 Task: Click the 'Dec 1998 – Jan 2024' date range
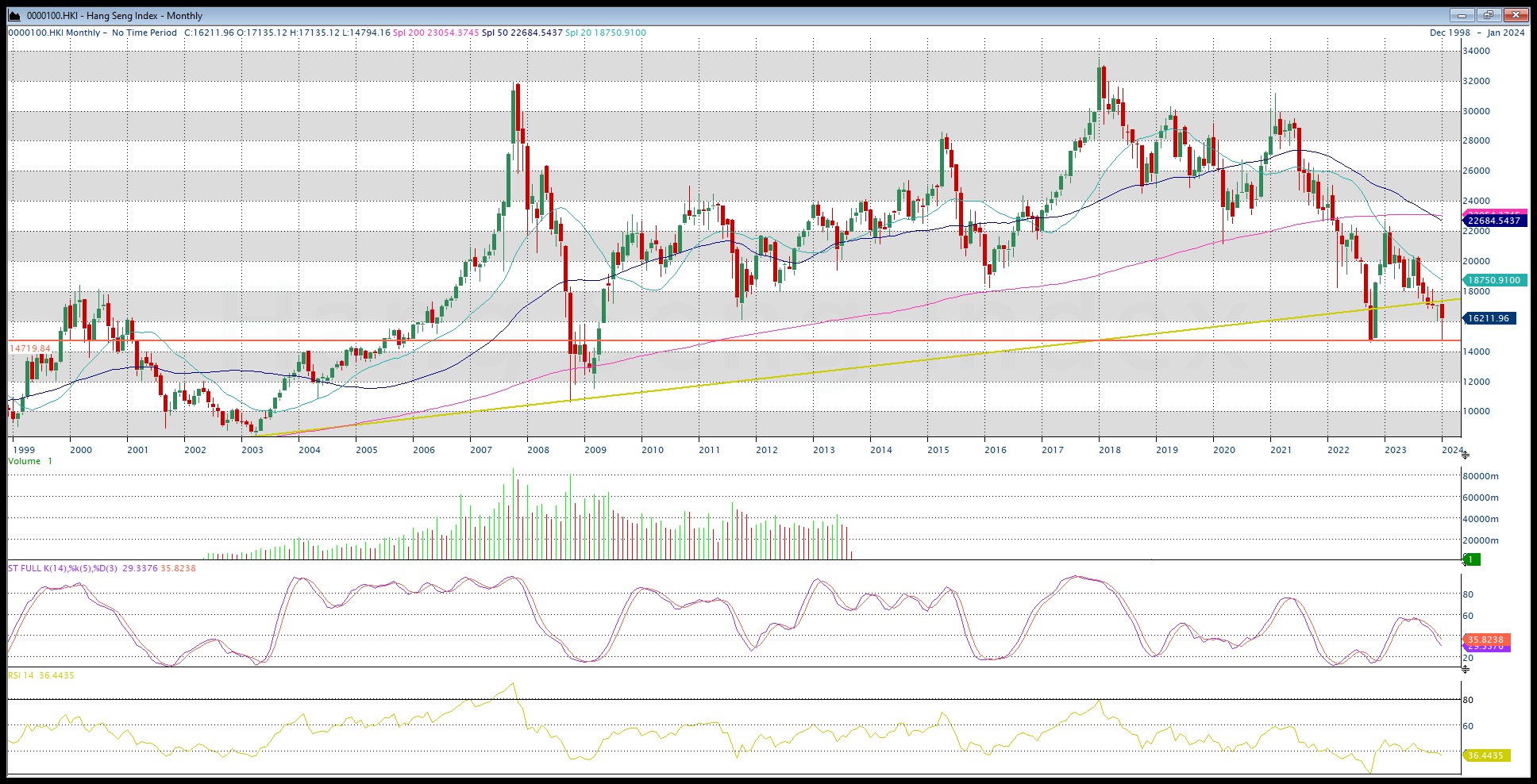[x=1477, y=33]
